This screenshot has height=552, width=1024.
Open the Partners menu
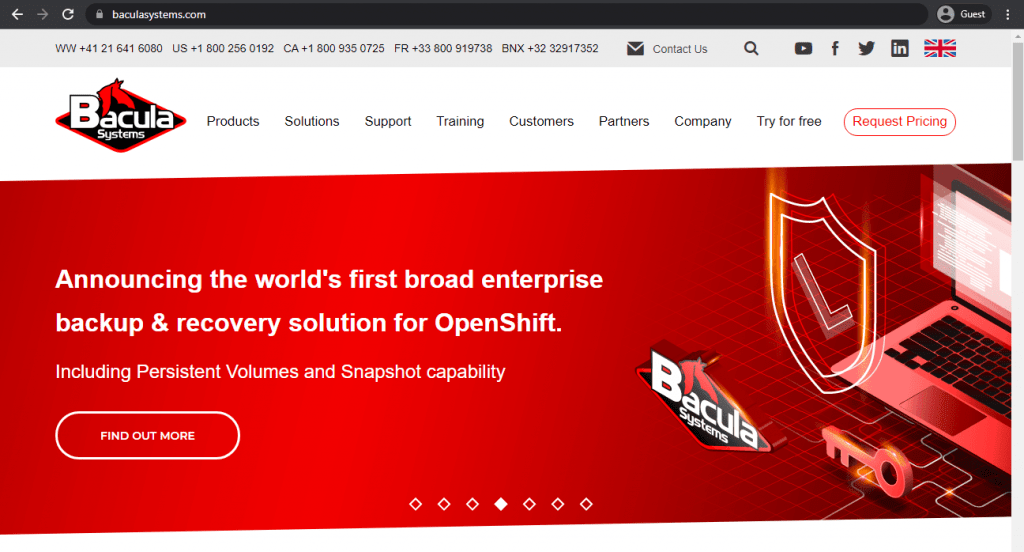click(x=624, y=122)
